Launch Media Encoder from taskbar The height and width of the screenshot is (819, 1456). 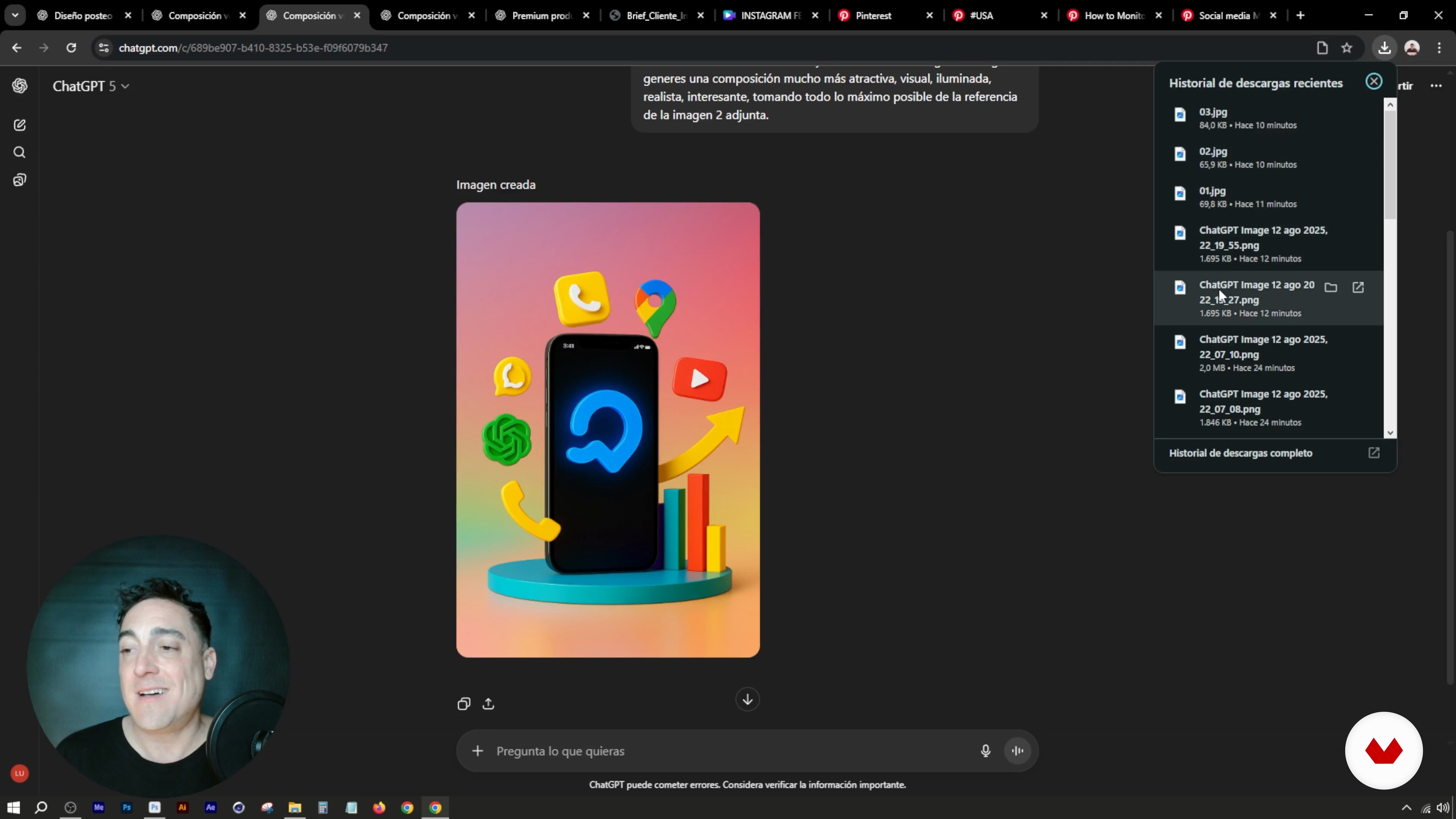(x=98, y=808)
